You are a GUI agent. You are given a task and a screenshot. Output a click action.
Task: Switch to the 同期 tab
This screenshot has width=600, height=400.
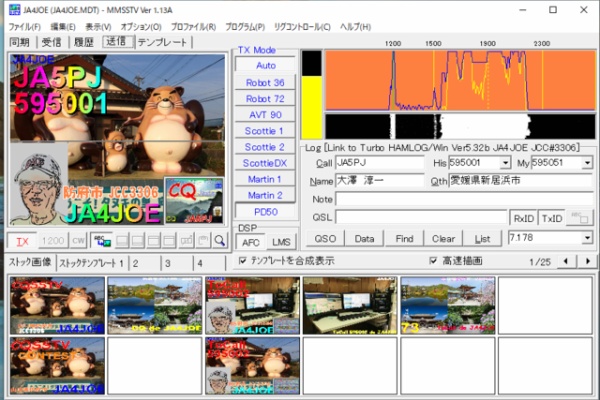tap(20, 42)
